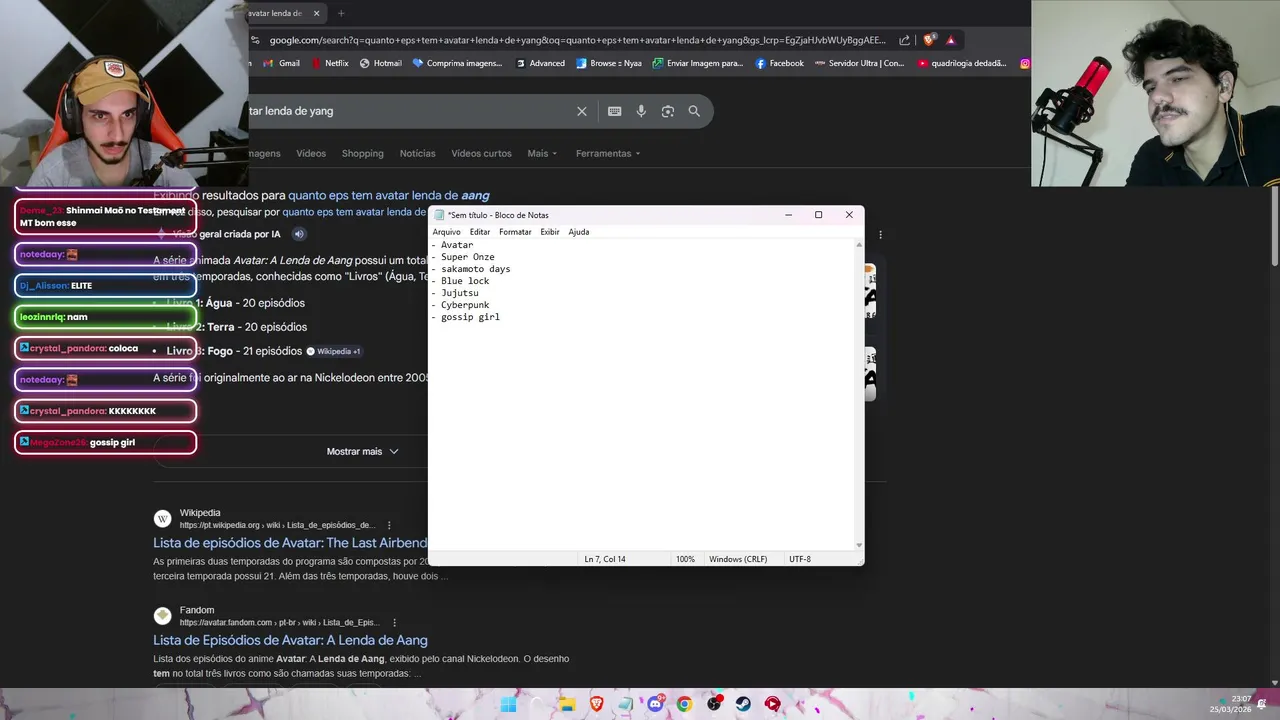1280x720 pixels.
Task: Open OBS Studio from the taskbar
Action: tap(714, 704)
